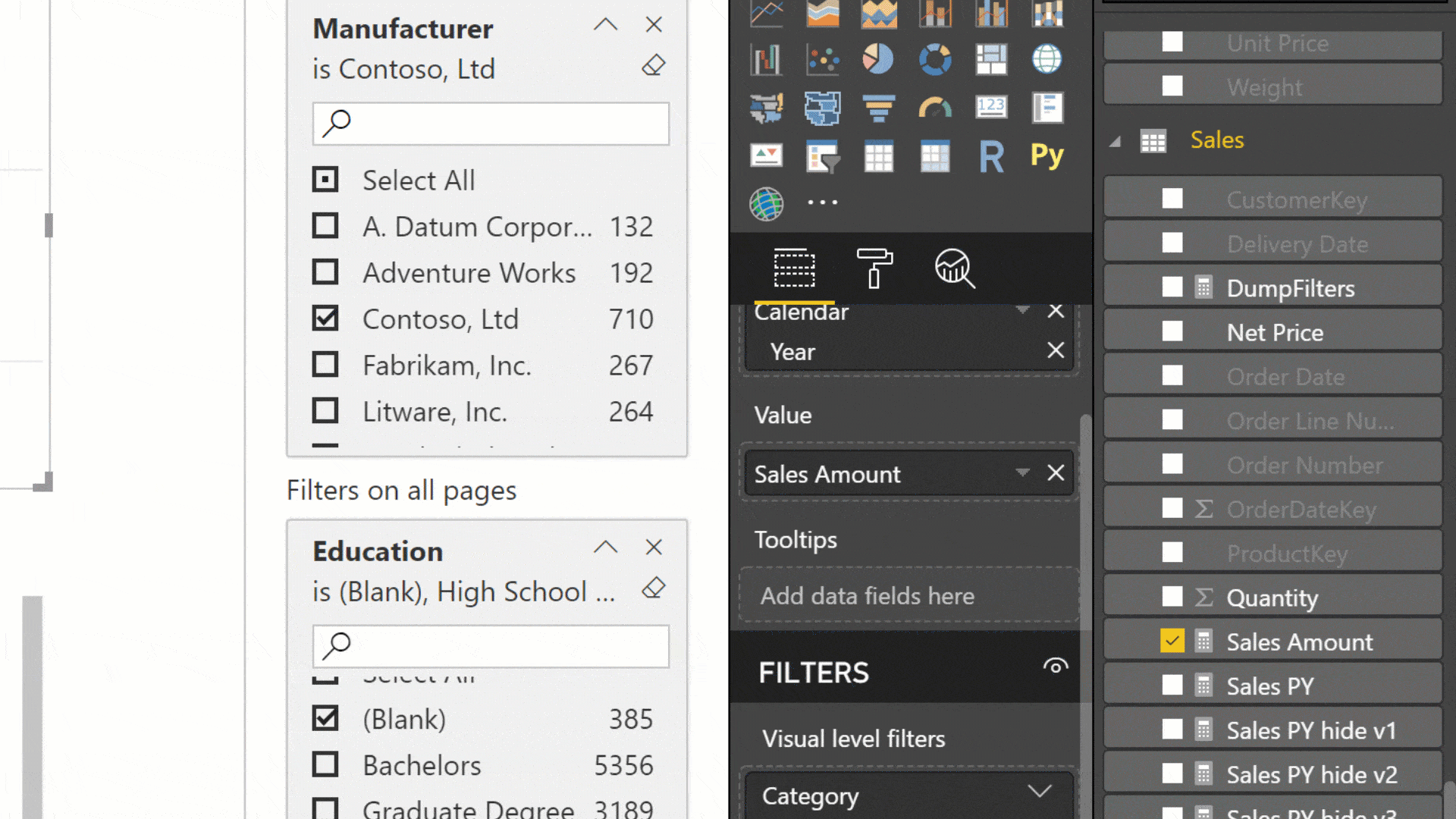1456x819 pixels.
Task: Insert a Python script visual
Action: point(1046,155)
